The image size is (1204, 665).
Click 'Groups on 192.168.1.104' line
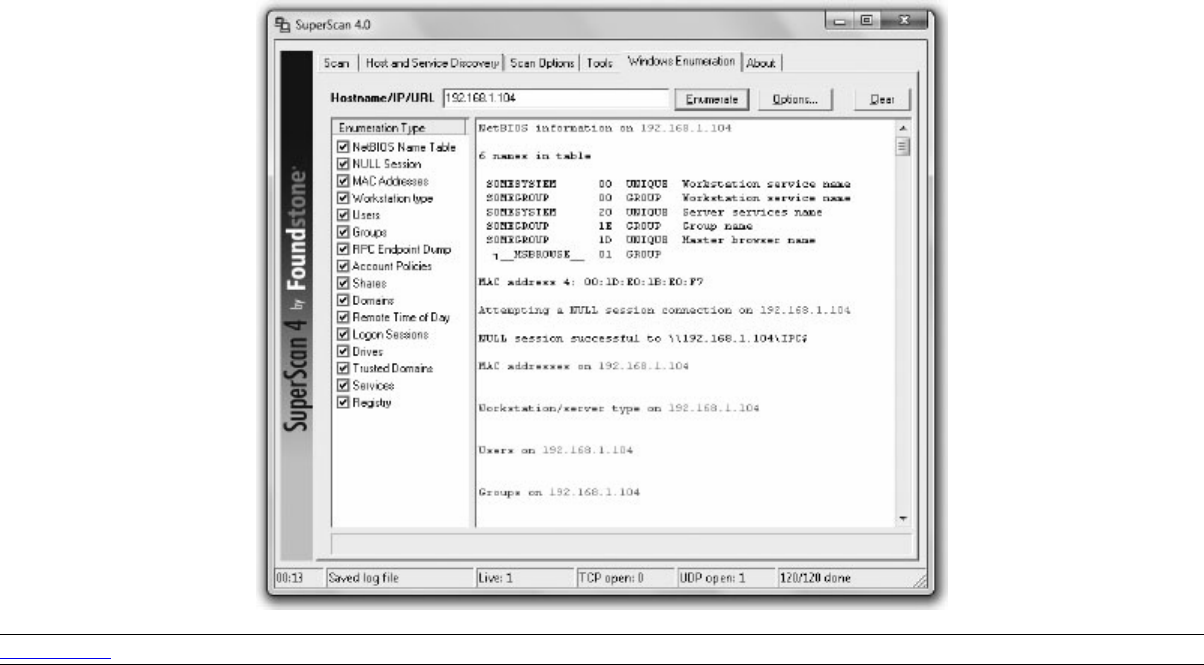tap(559, 493)
